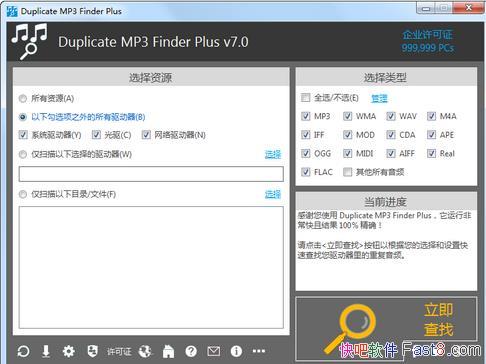Uncheck the OGG file type
The height and width of the screenshot is (364, 486).
click(305, 154)
